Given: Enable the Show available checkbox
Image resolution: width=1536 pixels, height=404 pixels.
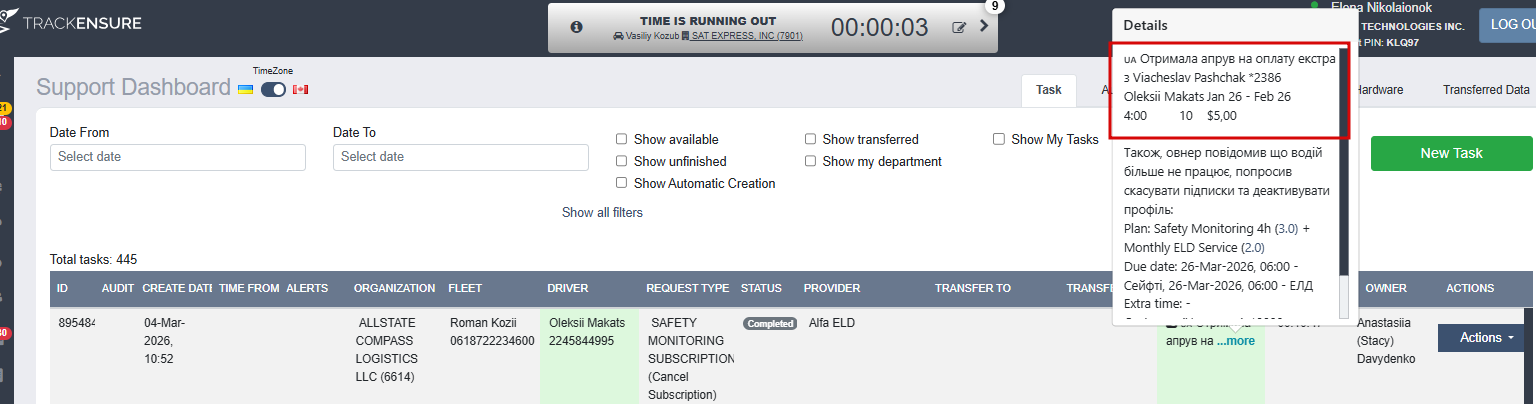Looking at the screenshot, I should (x=622, y=140).
